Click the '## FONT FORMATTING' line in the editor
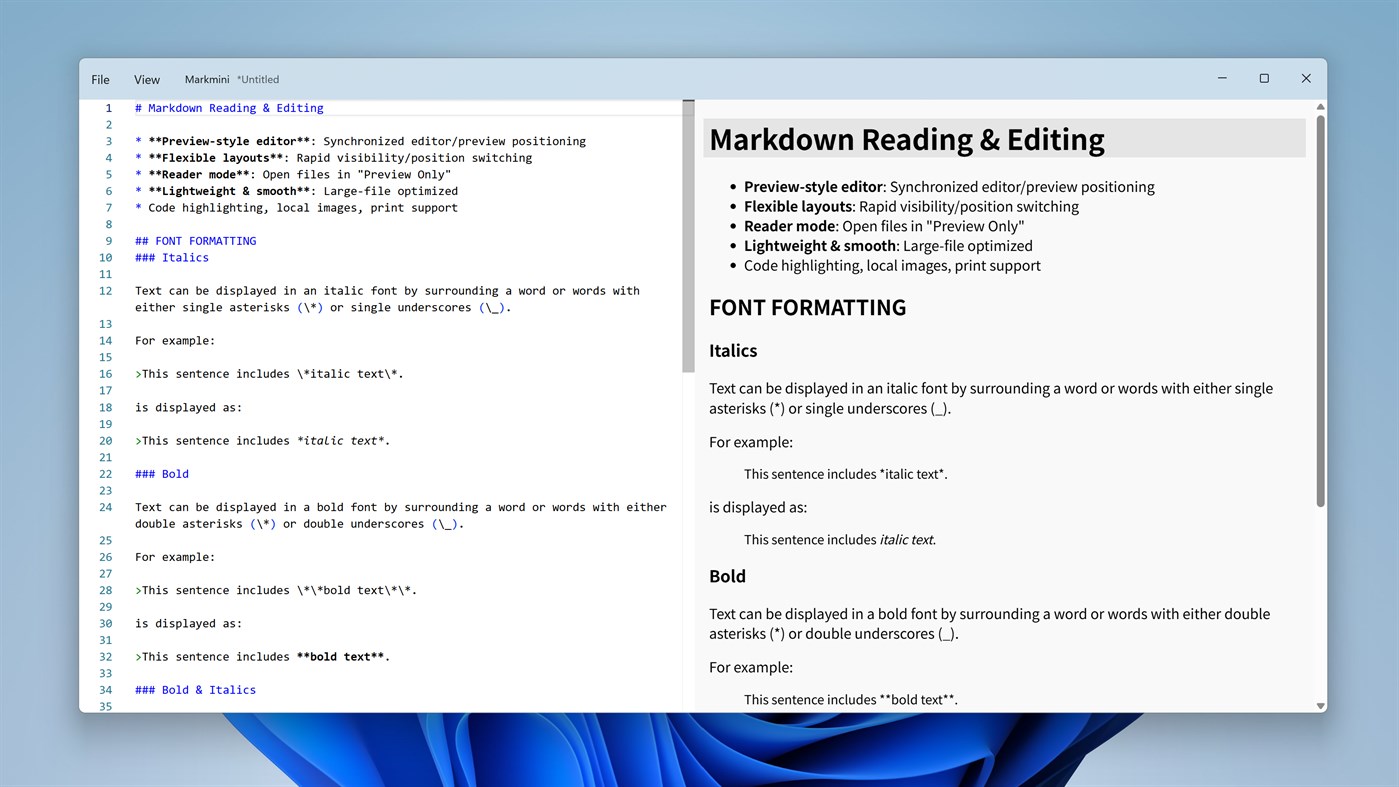 (195, 240)
